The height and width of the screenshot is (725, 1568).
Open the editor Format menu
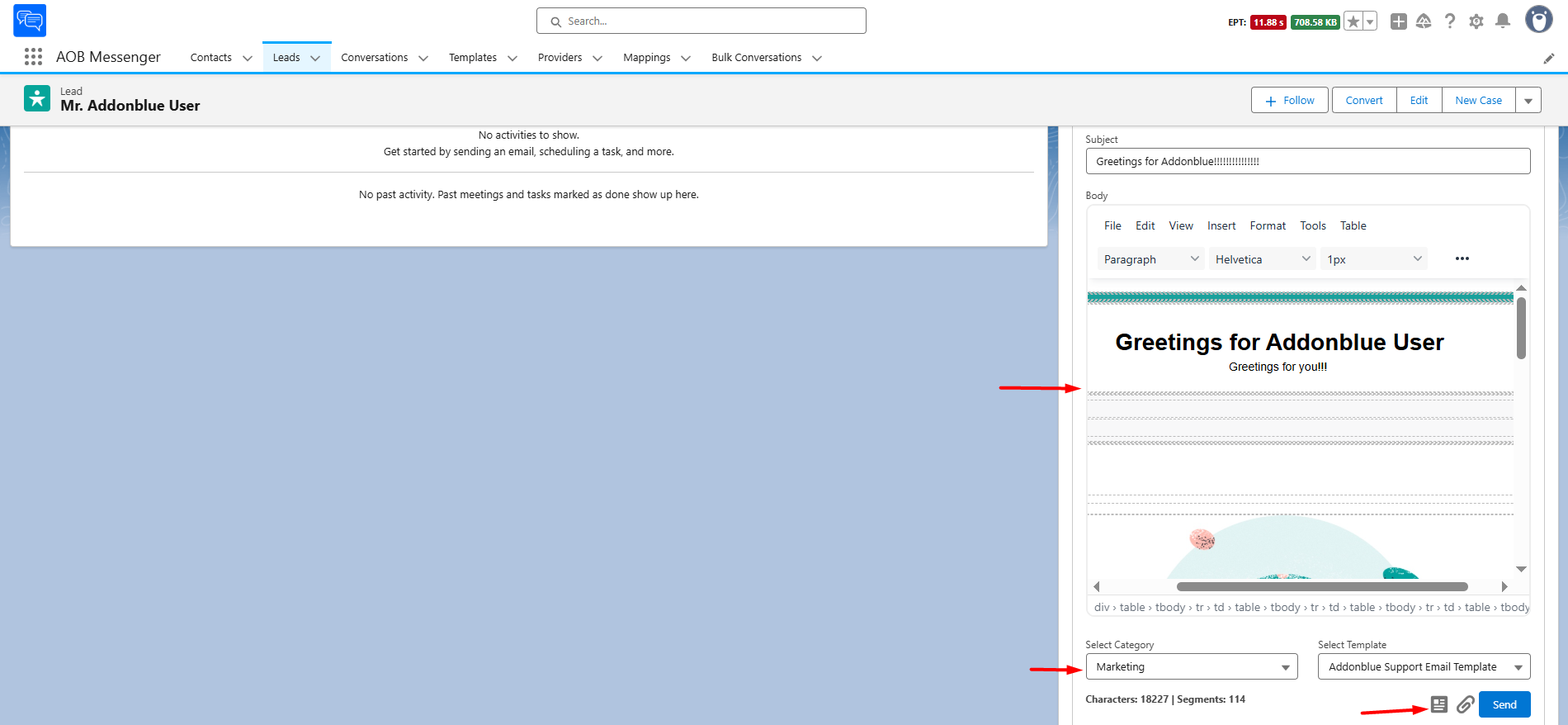(x=1268, y=225)
